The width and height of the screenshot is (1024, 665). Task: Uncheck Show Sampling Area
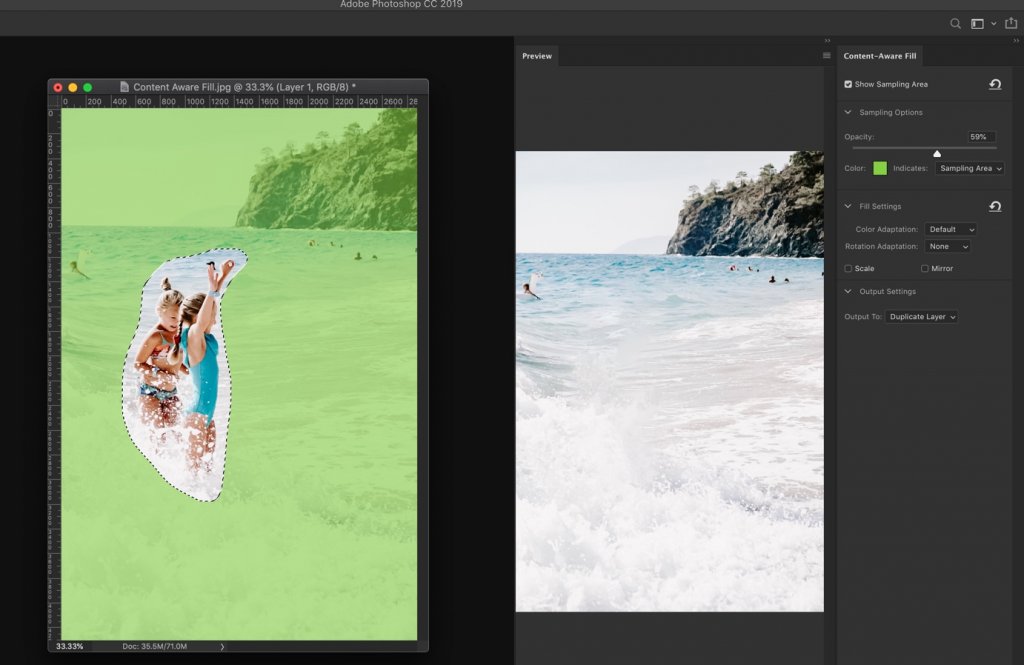pos(849,85)
